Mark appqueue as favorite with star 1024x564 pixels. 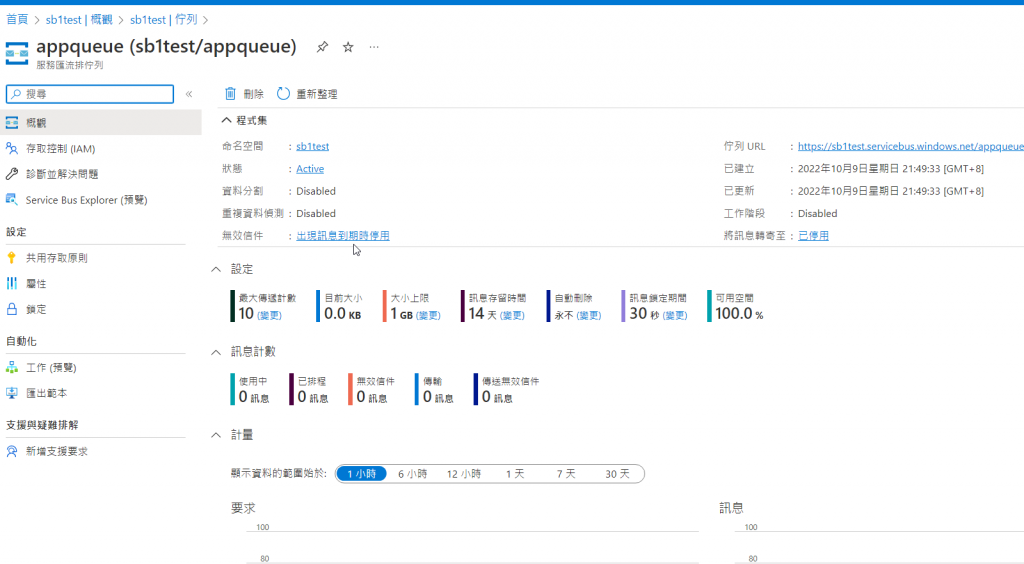pyautogui.click(x=348, y=47)
